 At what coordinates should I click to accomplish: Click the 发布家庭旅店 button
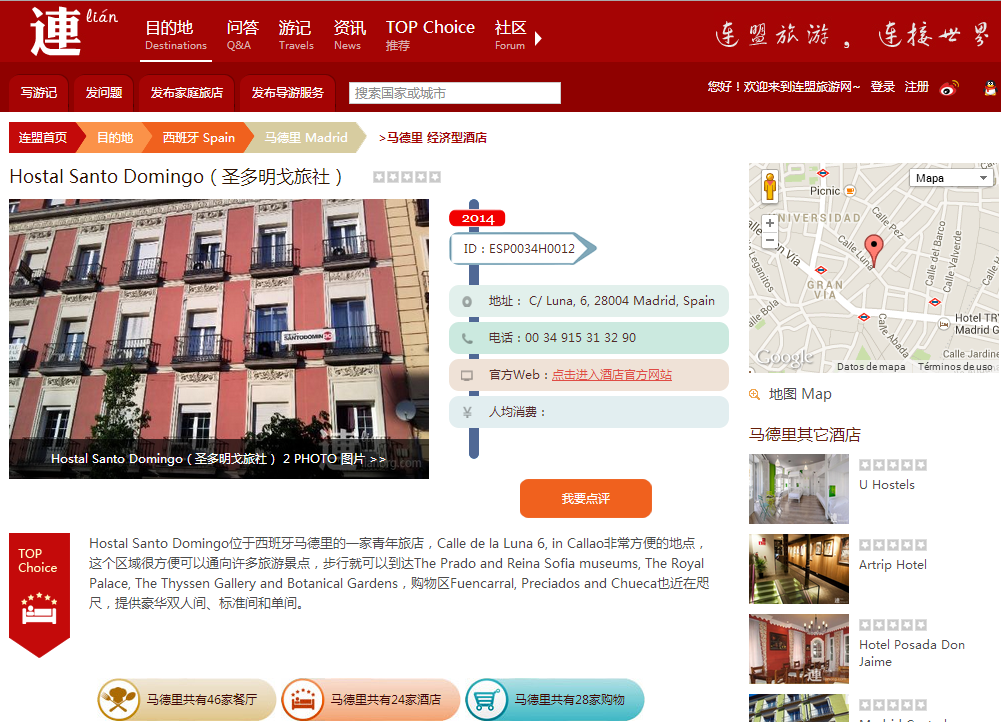(x=186, y=93)
